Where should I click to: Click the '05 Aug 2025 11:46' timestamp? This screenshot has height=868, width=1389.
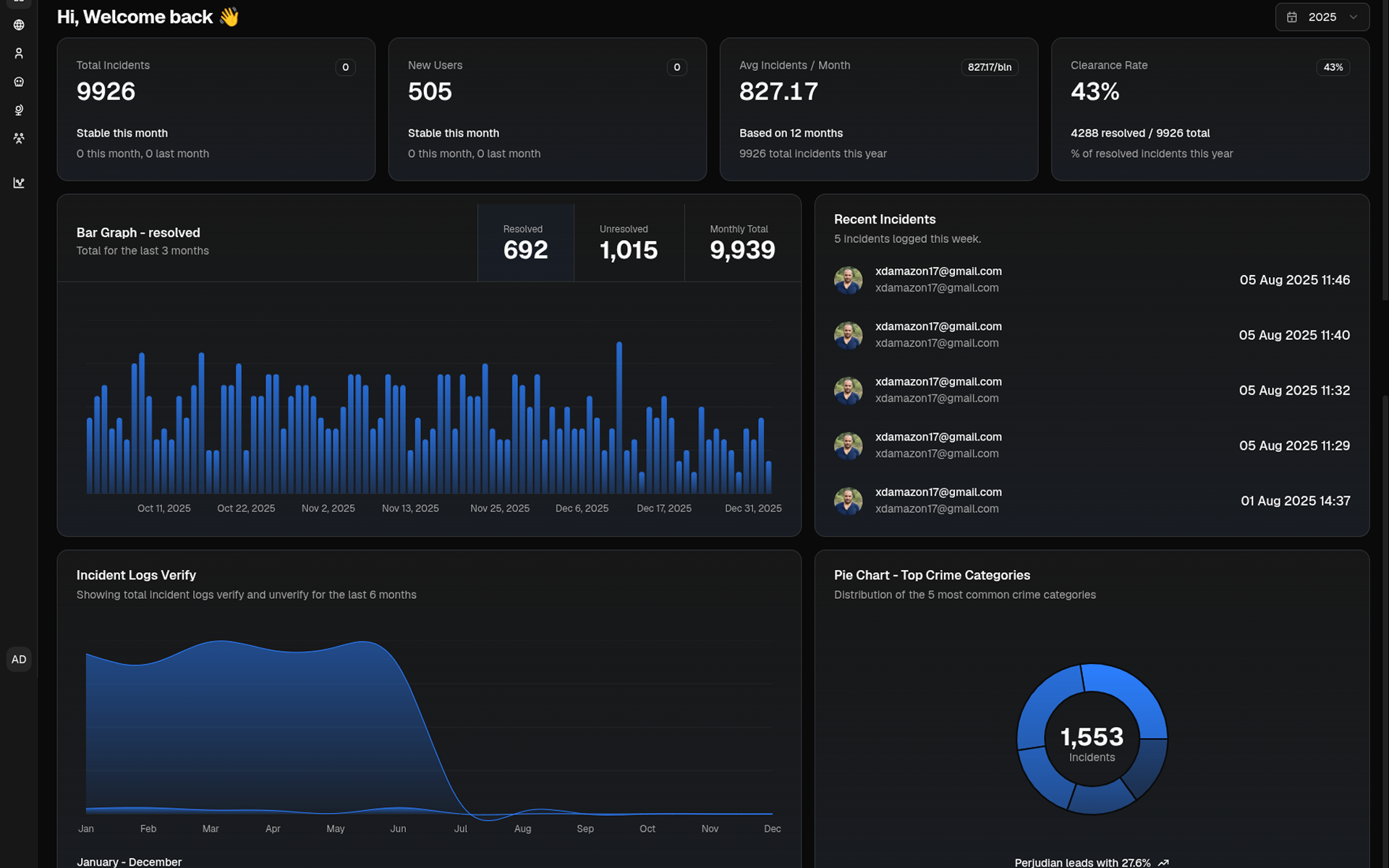(x=1294, y=280)
